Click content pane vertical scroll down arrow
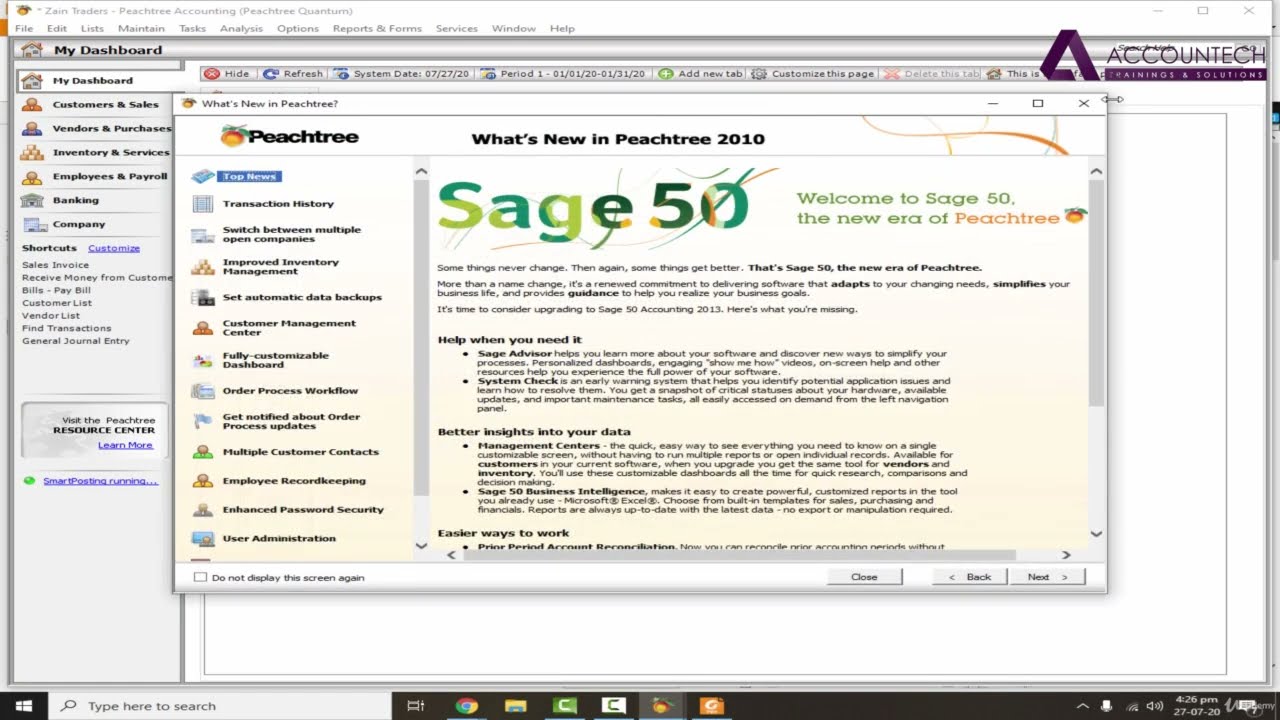 click(x=1096, y=534)
